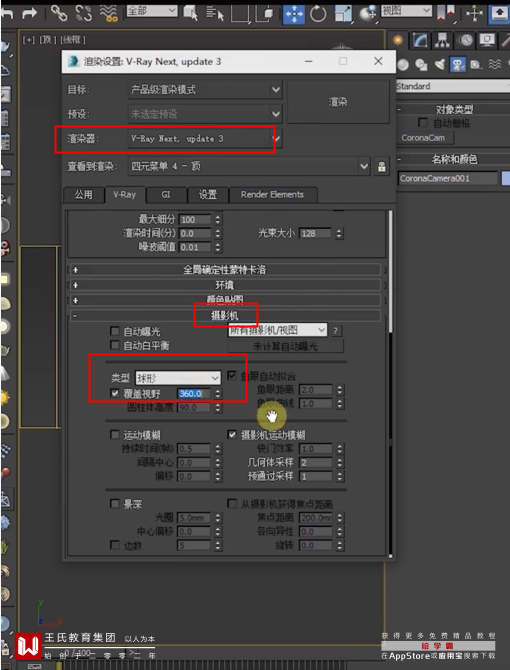
Task: Open the Select by Name list
Action: click(215, 13)
